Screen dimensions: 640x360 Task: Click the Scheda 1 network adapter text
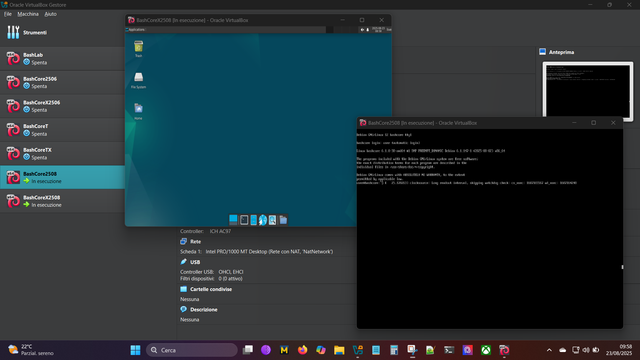256,252
